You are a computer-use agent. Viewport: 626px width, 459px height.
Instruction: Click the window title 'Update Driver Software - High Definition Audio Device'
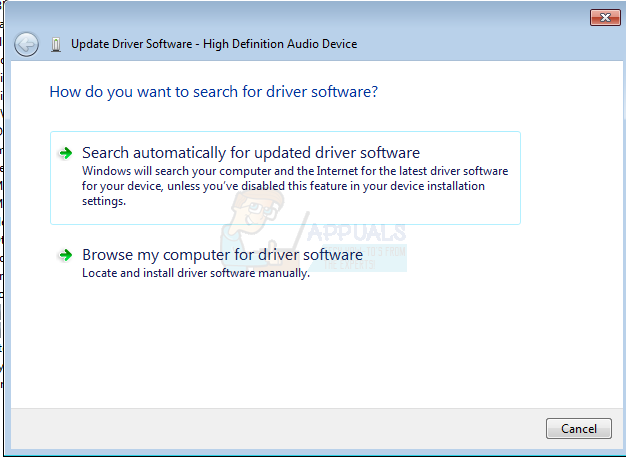(x=214, y=44)
